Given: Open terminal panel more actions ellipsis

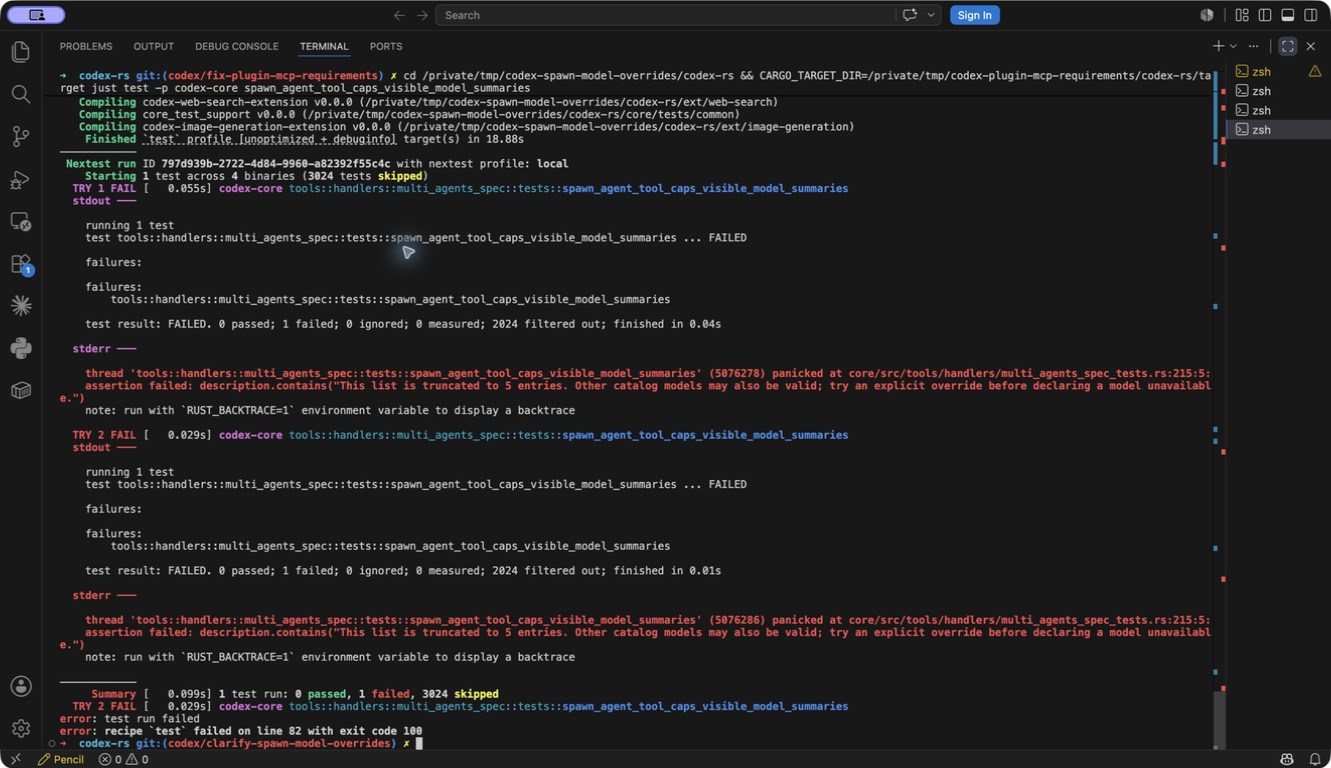Looking at the screenshot, I should click(1253, 46).
